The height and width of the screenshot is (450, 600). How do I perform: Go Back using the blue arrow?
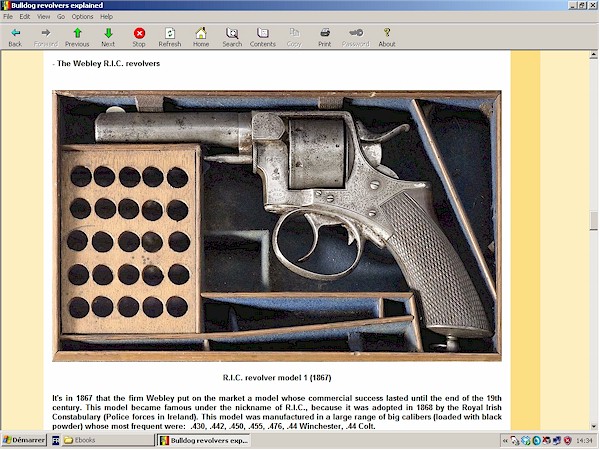pos(15,38)
